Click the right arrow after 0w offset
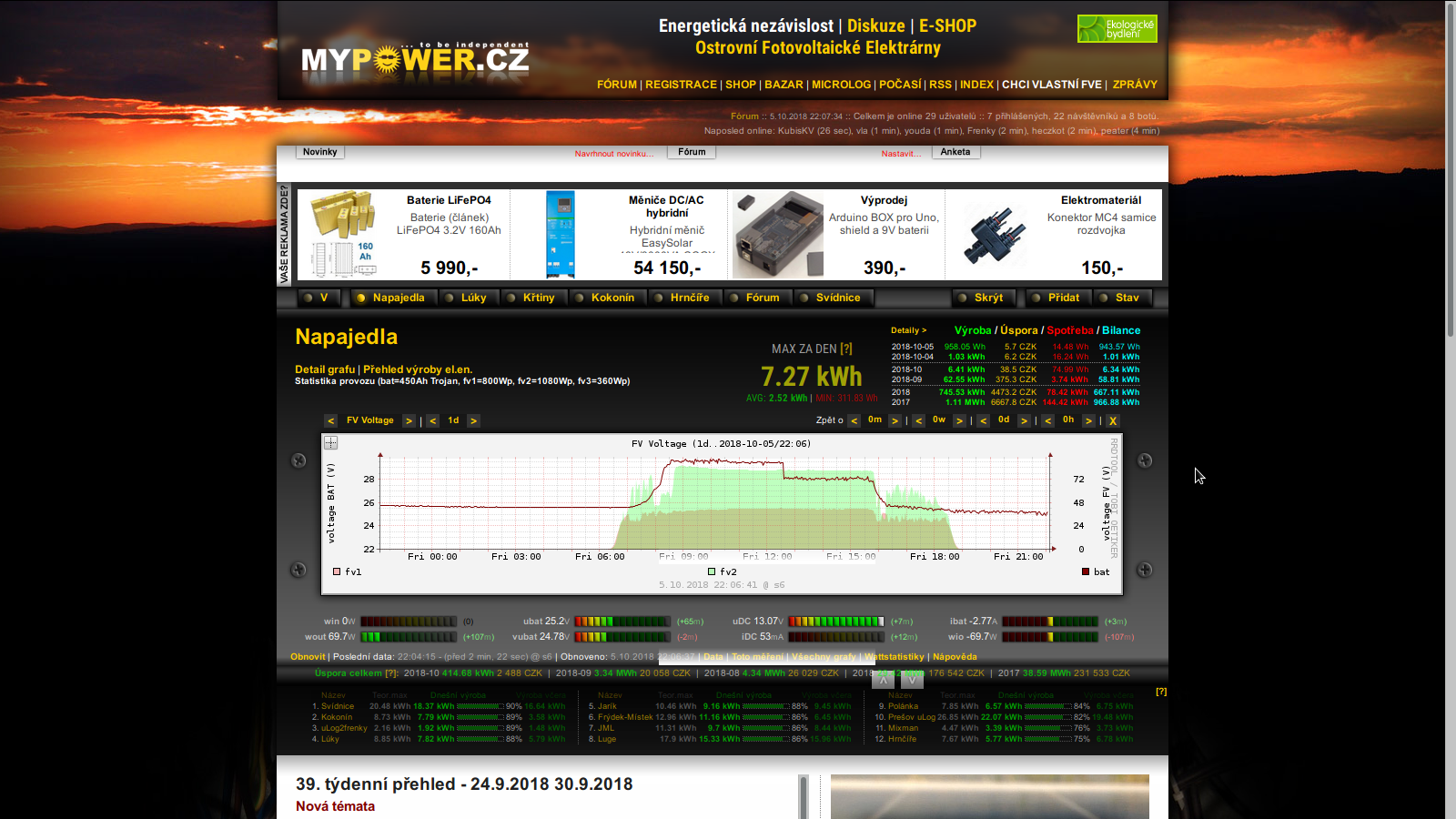Image resolution: width=1456 pixels, height=819 pixels. pyautogui.click(x=959, y=420)
